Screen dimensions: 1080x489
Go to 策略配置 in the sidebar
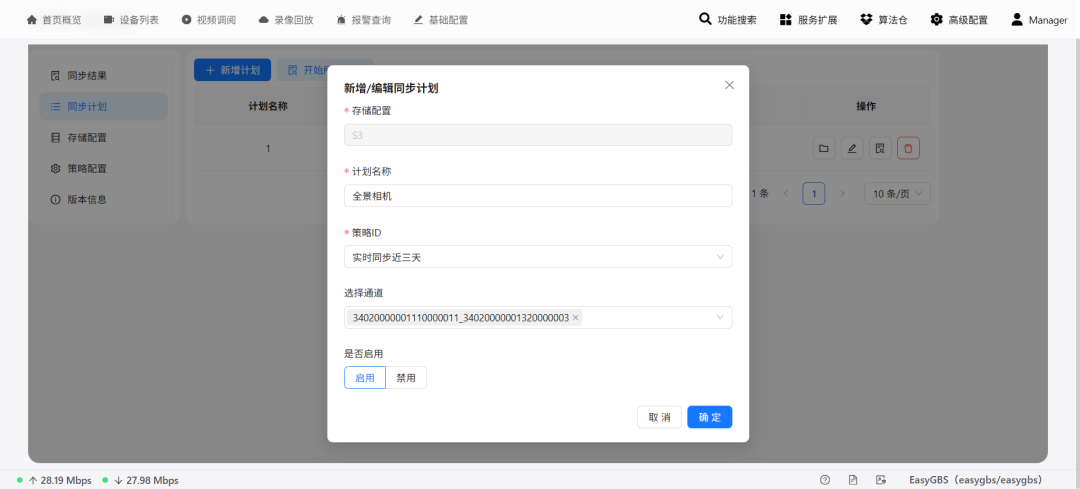click(103, 169)
